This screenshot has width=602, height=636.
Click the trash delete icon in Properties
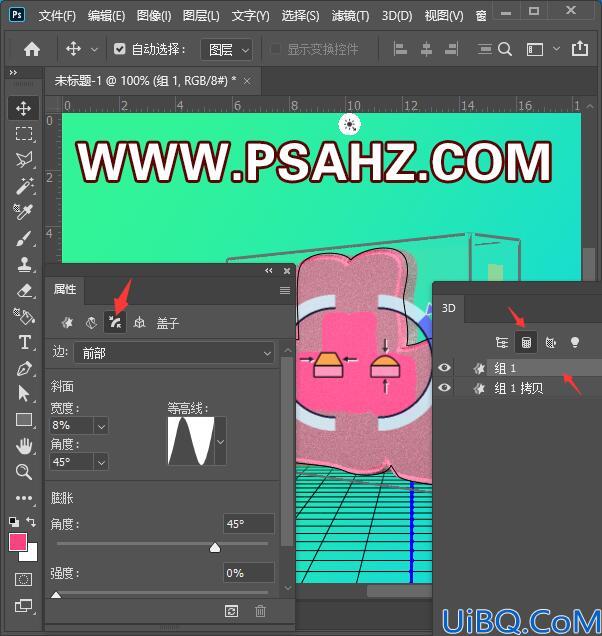click(260, 611)
